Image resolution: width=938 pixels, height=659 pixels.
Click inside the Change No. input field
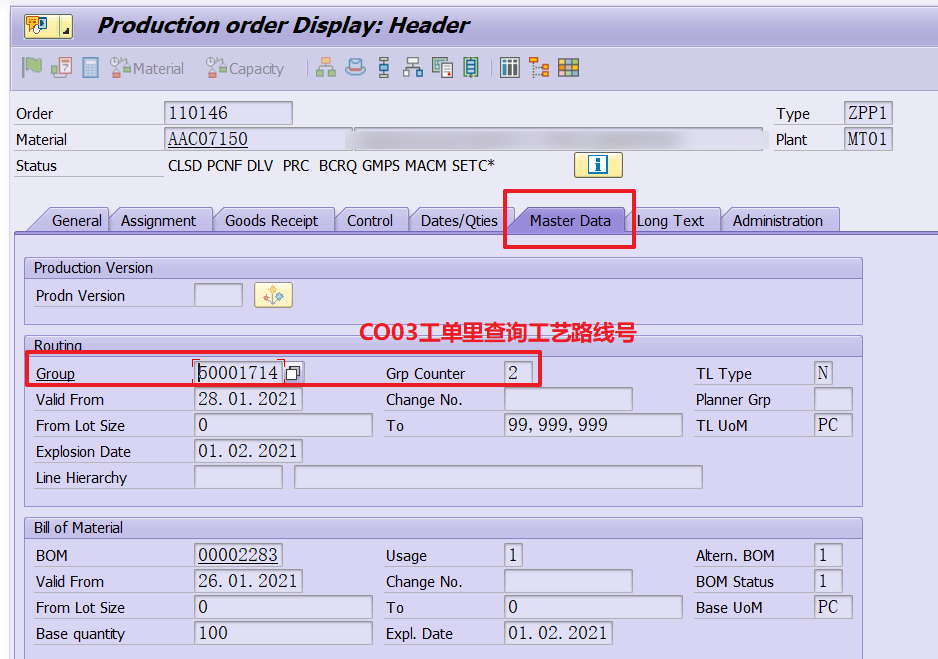tap(568, 399)
